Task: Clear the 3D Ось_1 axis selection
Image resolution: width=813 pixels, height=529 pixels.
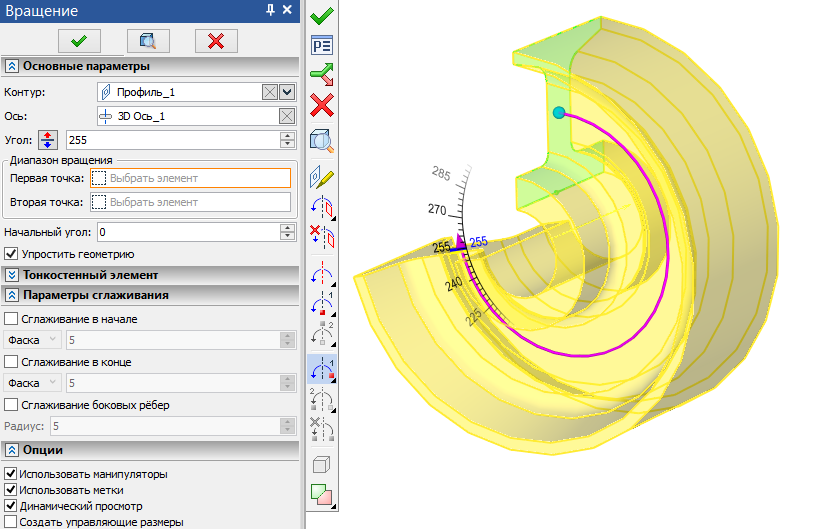Action: click(x=287, y=116)
